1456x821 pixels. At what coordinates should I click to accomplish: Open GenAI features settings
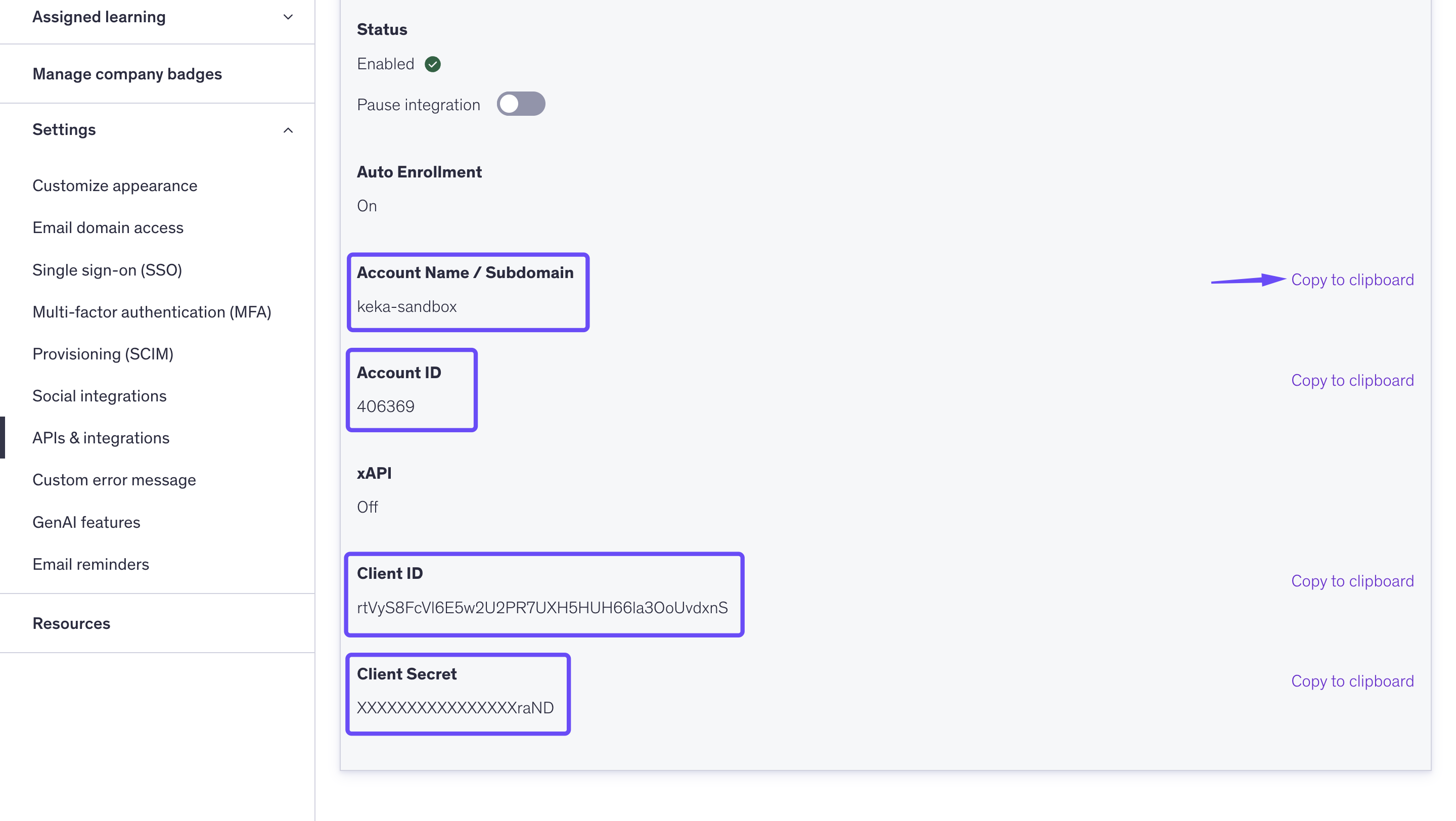click(x=86, y=522)
